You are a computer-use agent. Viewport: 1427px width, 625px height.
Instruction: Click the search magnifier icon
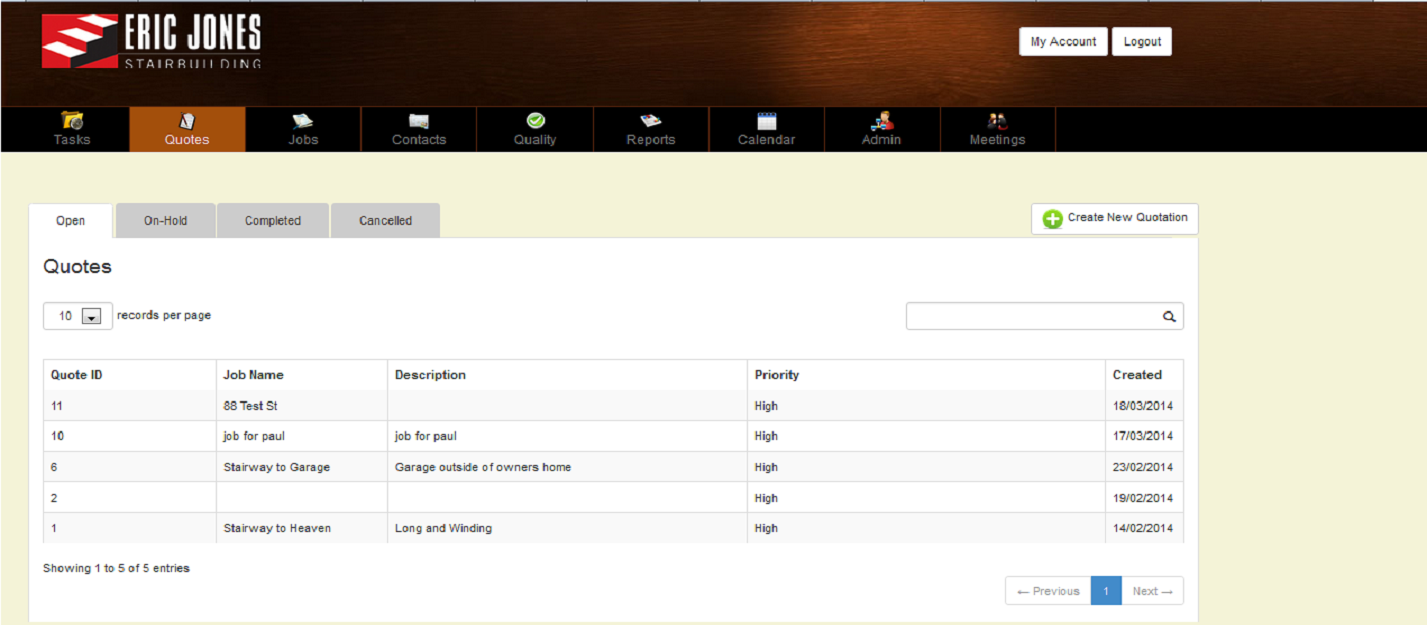point(1169,316)
